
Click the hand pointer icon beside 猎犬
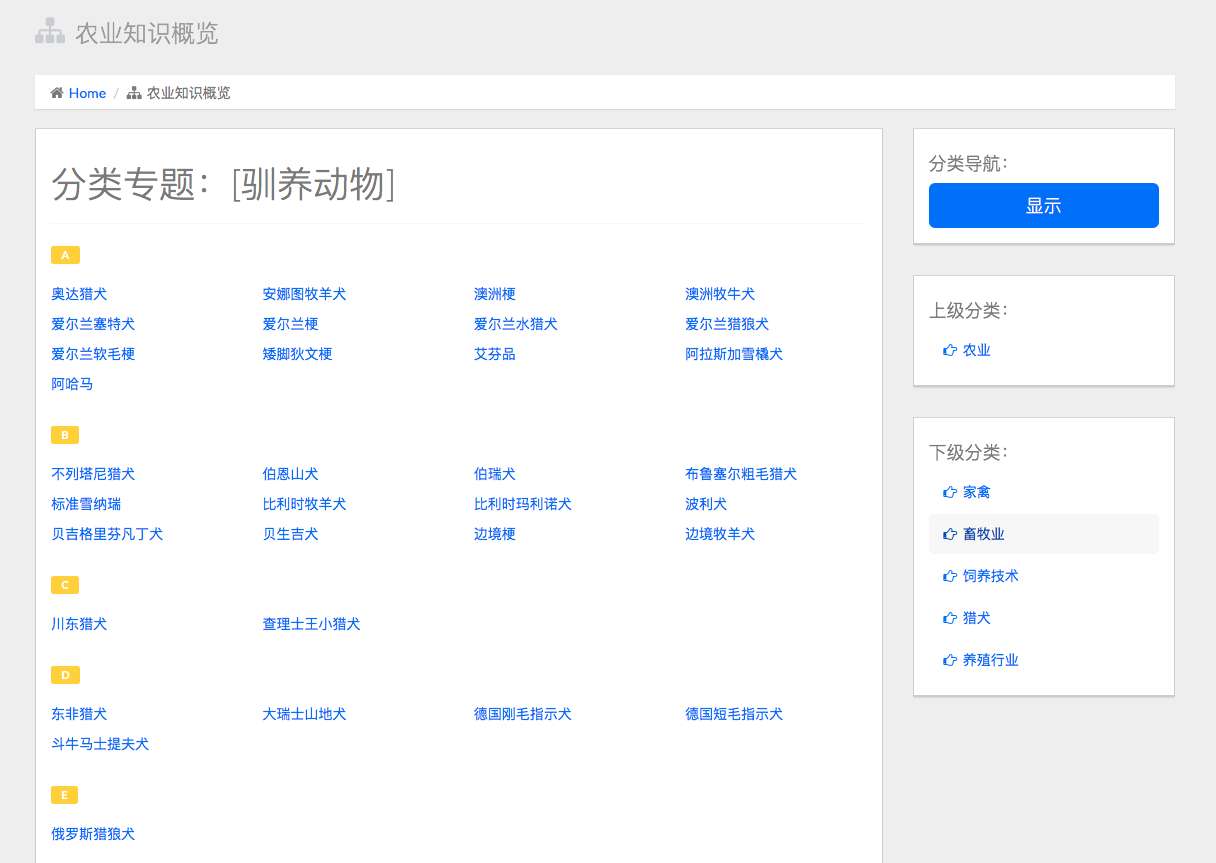click(x=949, y=618)
